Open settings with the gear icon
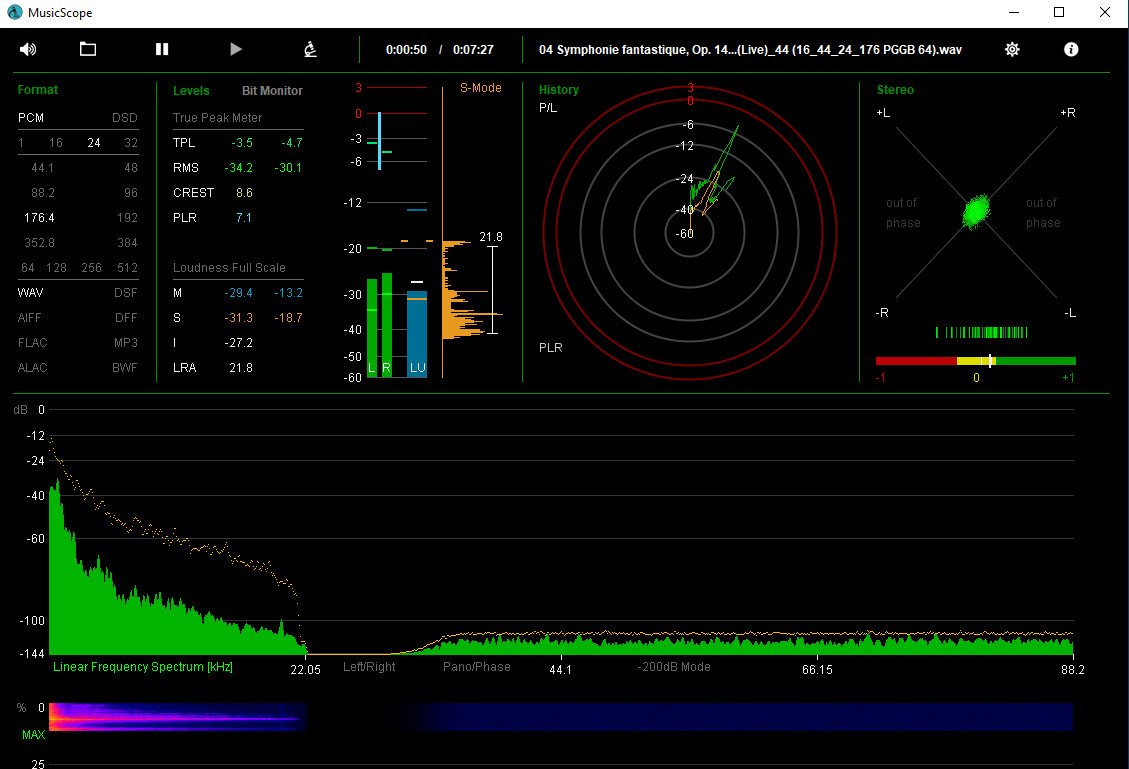Viewport: 1129px width, 769px height. pyautogui.click(x=1012, y=49)
